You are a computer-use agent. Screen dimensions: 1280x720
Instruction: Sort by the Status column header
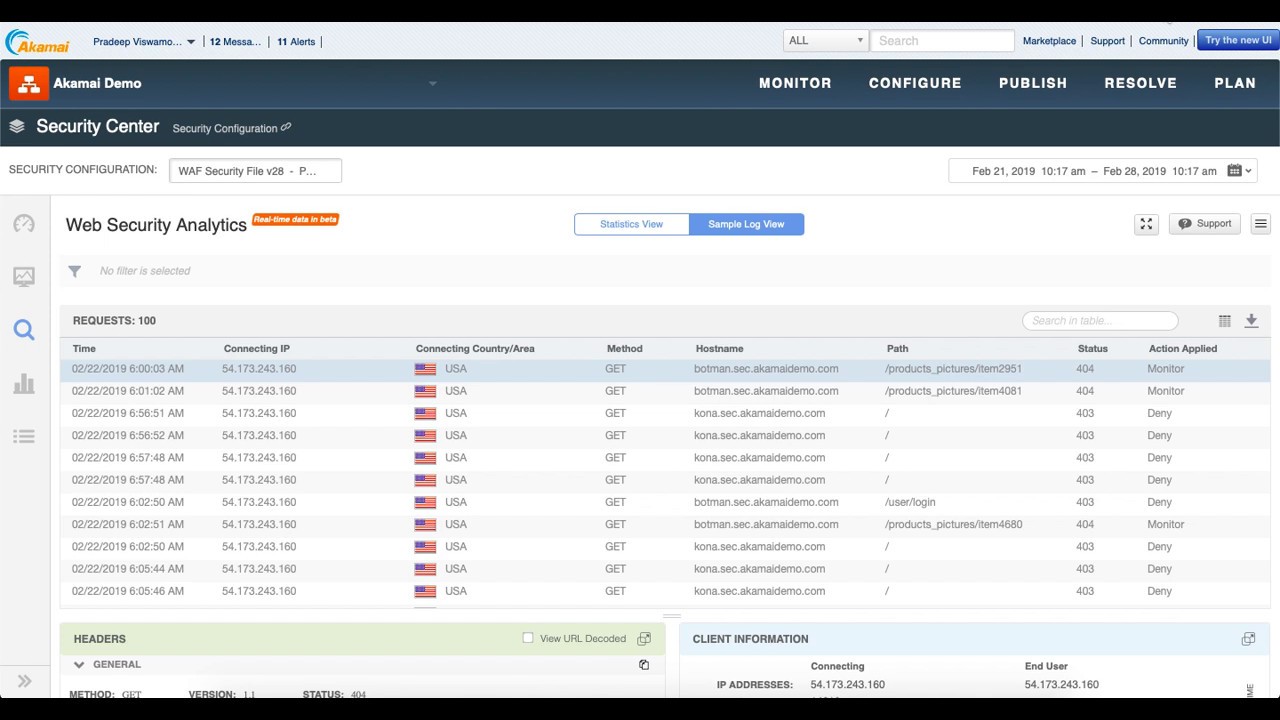1093,349
